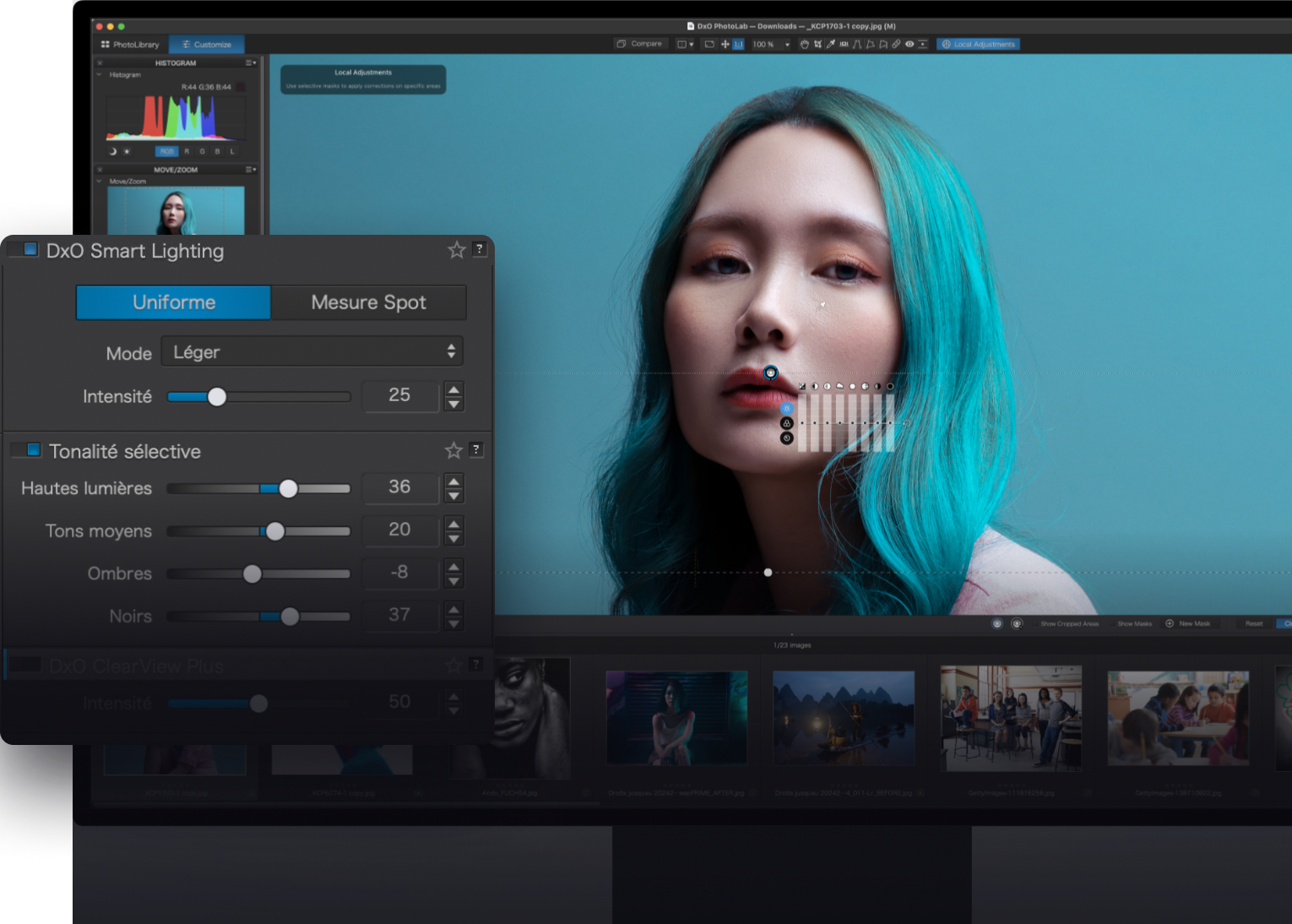Screen dimensions: 1292x924
Task: Select Mesure Spot lighting mode
Action: click(369, 302)
